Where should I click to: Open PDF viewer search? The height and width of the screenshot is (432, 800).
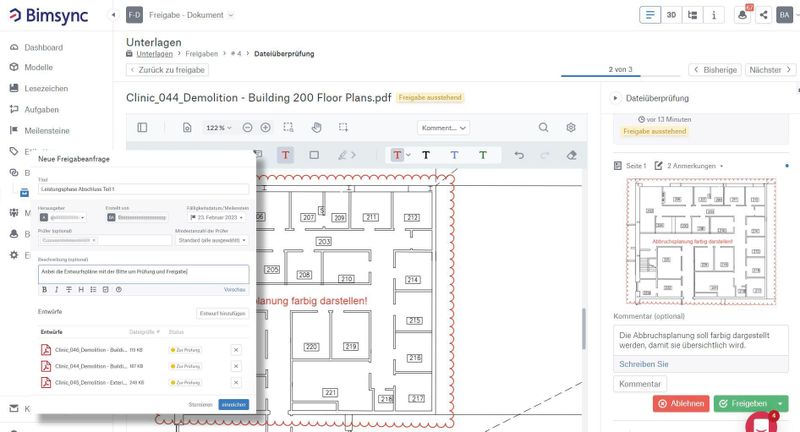543,128
